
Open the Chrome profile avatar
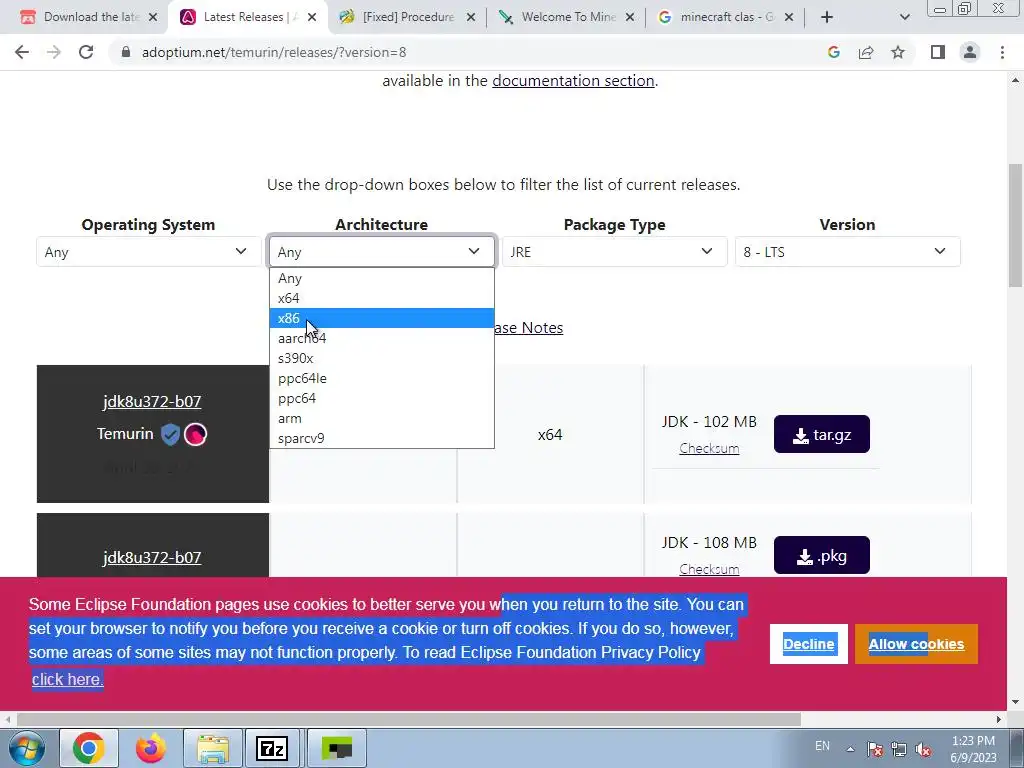click(x=970, y=52)
